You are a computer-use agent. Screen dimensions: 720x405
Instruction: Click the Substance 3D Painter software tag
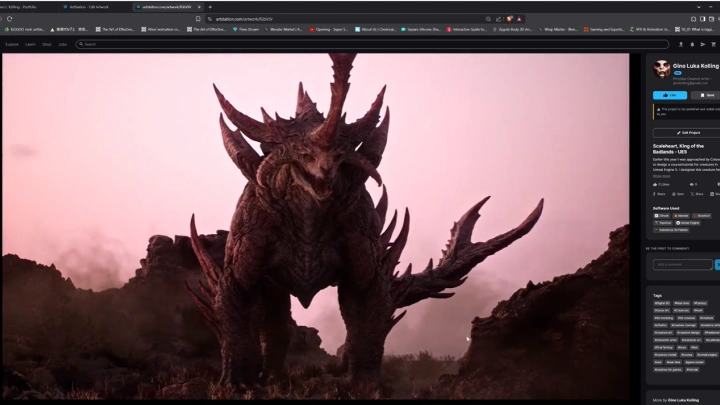(671, 230)
